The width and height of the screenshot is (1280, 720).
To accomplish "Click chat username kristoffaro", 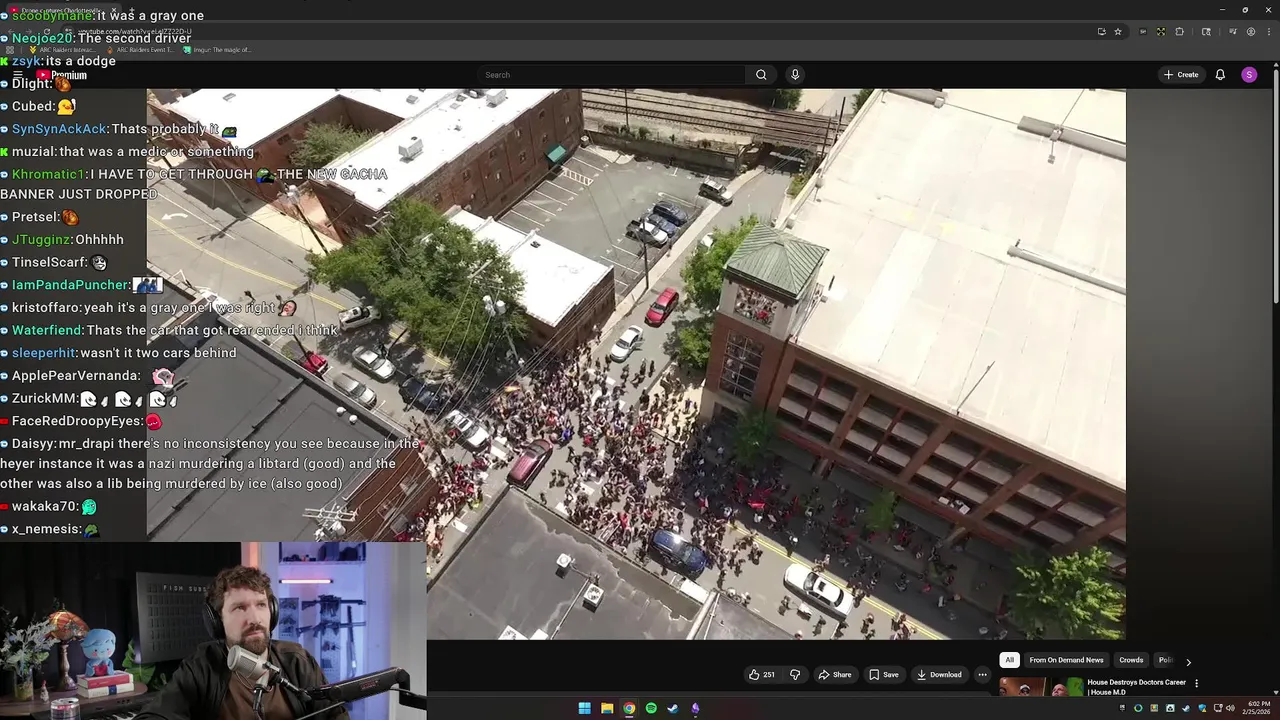I will tap(46, 308).
